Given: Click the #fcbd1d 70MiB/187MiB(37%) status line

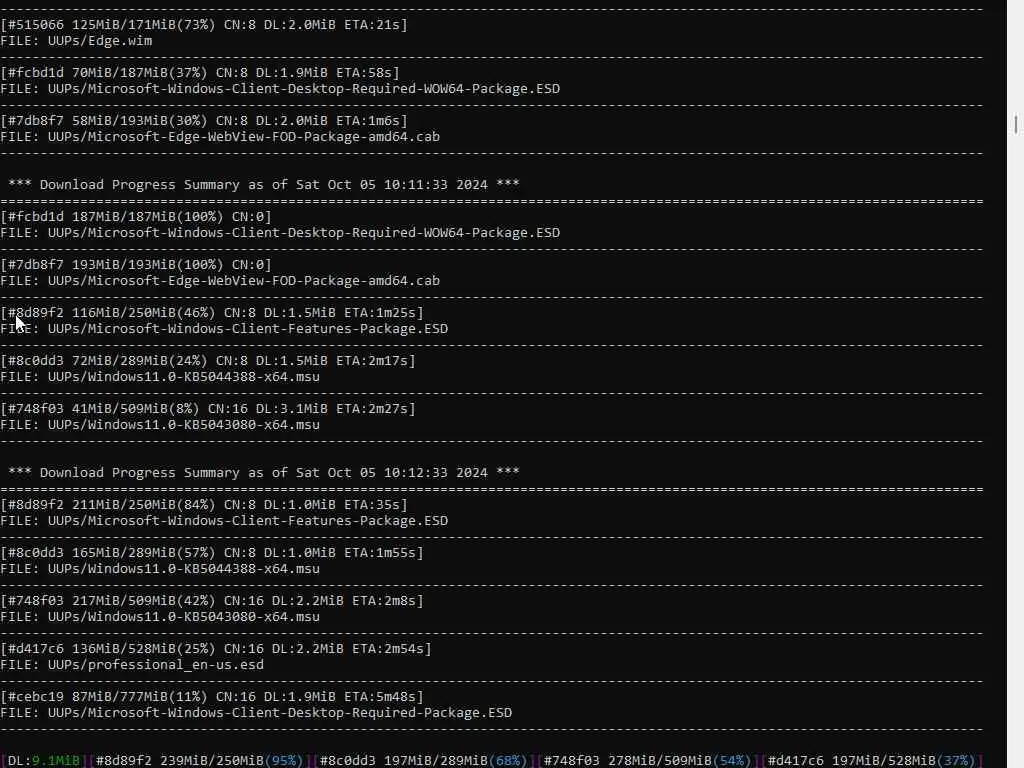Looking at the screenshot, I should pos(200,72).
